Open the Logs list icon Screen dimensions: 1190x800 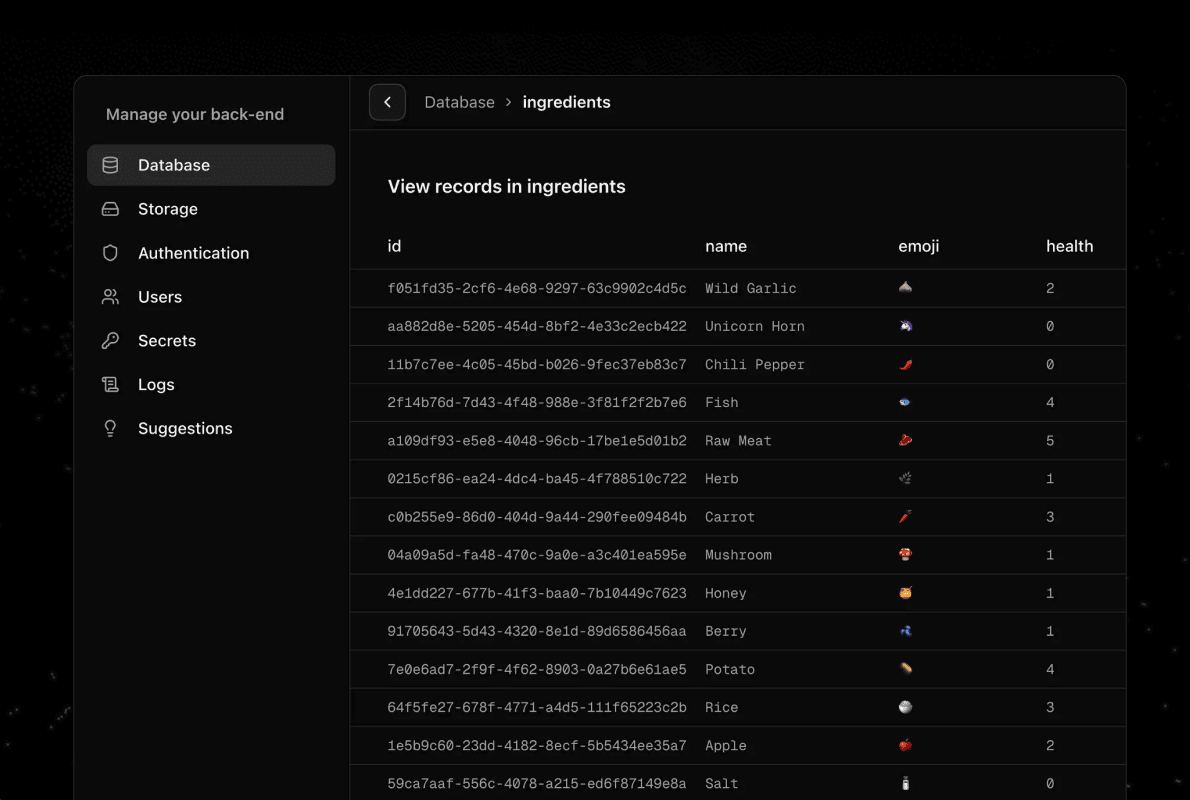coord(110,384)
